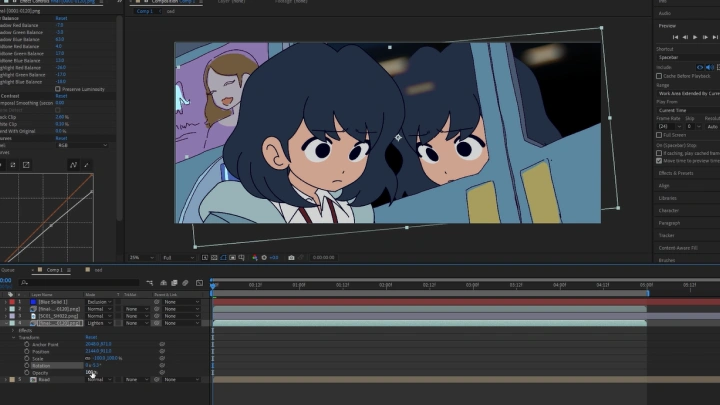Open the Tracker panel
720x405 pixels.
667,235
